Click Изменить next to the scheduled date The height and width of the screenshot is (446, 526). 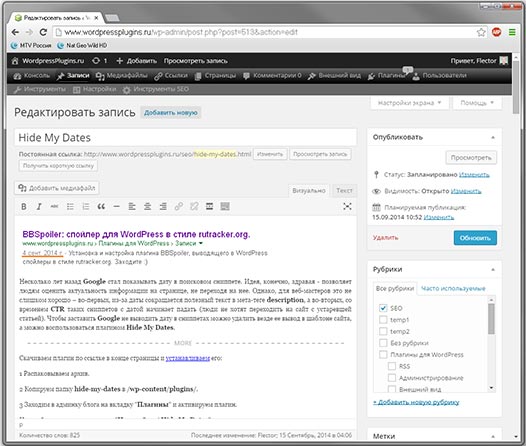pos(439,217)
